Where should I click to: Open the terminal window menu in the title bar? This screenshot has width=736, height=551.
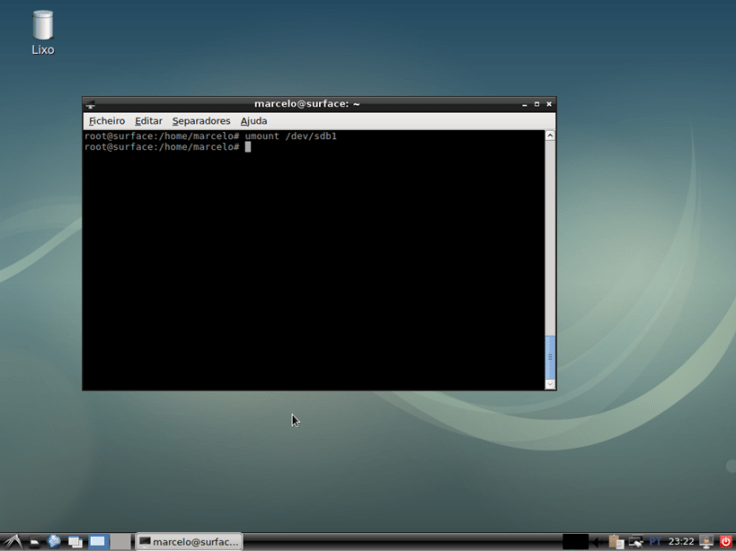click(91, 103)
